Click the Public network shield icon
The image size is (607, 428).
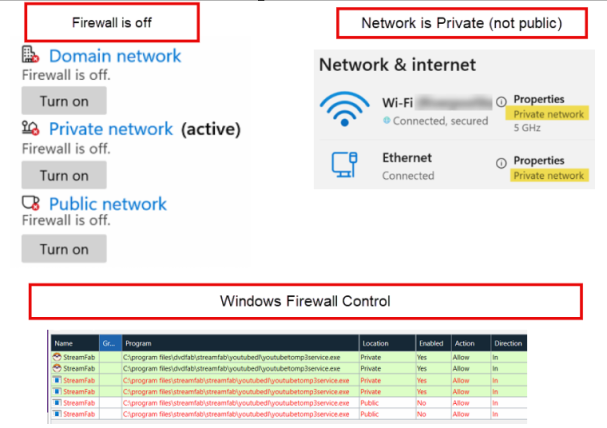click(30, 203)
